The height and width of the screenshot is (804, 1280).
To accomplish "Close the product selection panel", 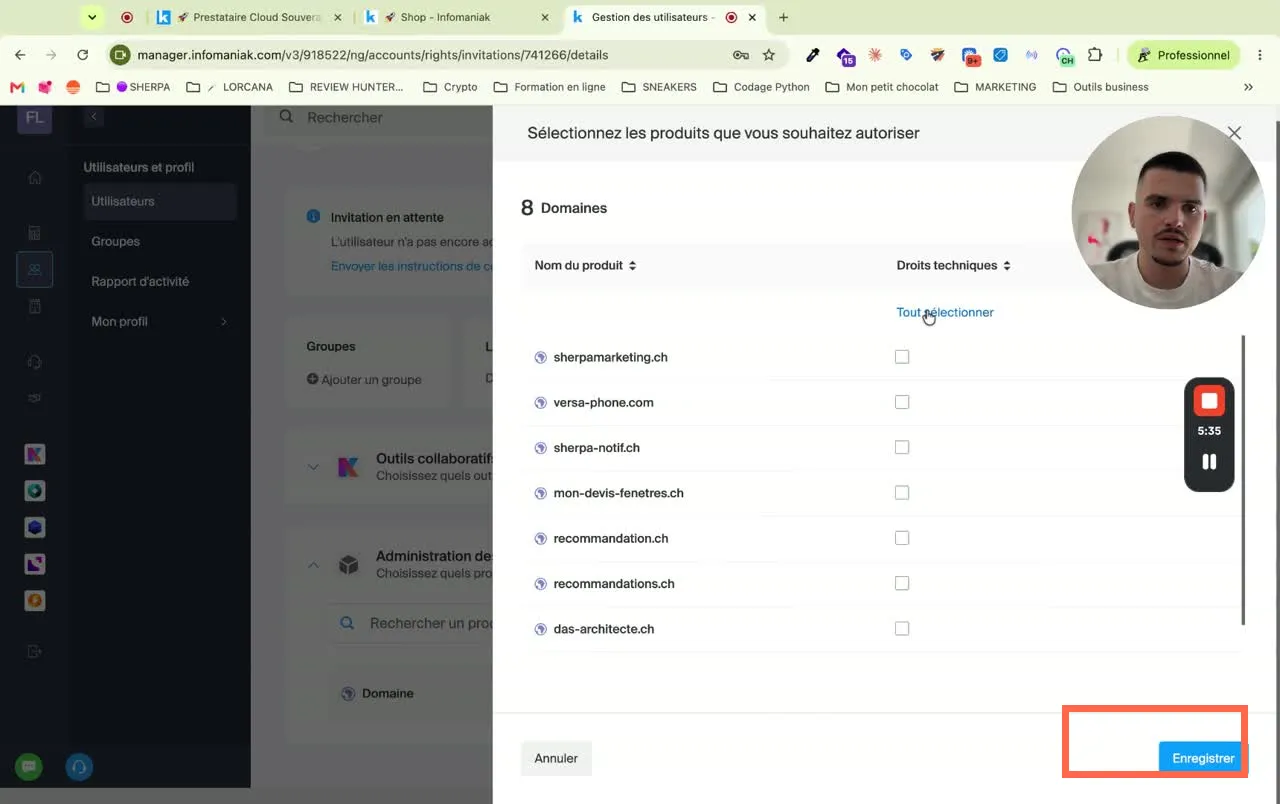I will [x=1234, y=133].
